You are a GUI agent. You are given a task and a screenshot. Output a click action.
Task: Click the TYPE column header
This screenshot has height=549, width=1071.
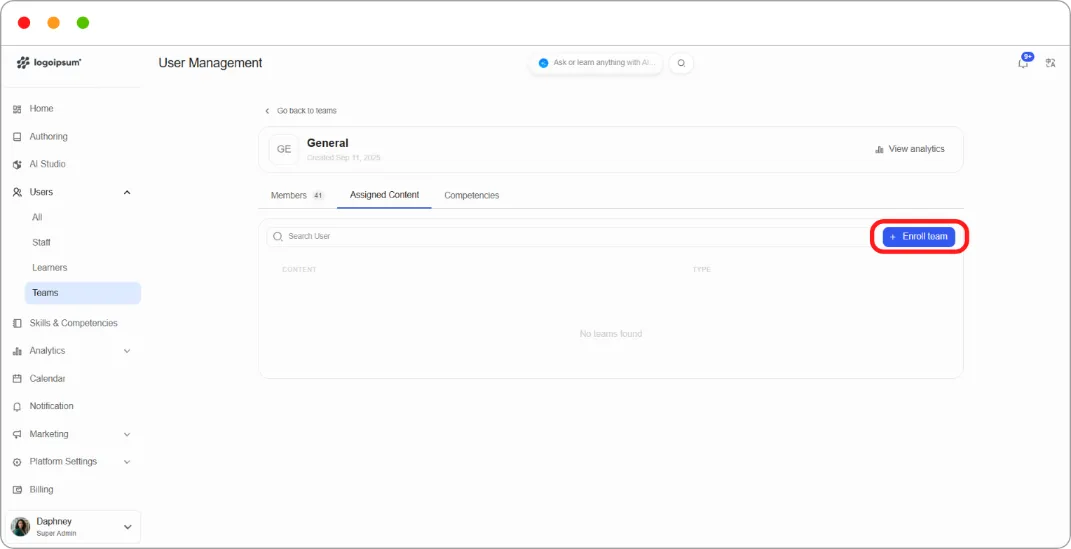click(701, 270)
